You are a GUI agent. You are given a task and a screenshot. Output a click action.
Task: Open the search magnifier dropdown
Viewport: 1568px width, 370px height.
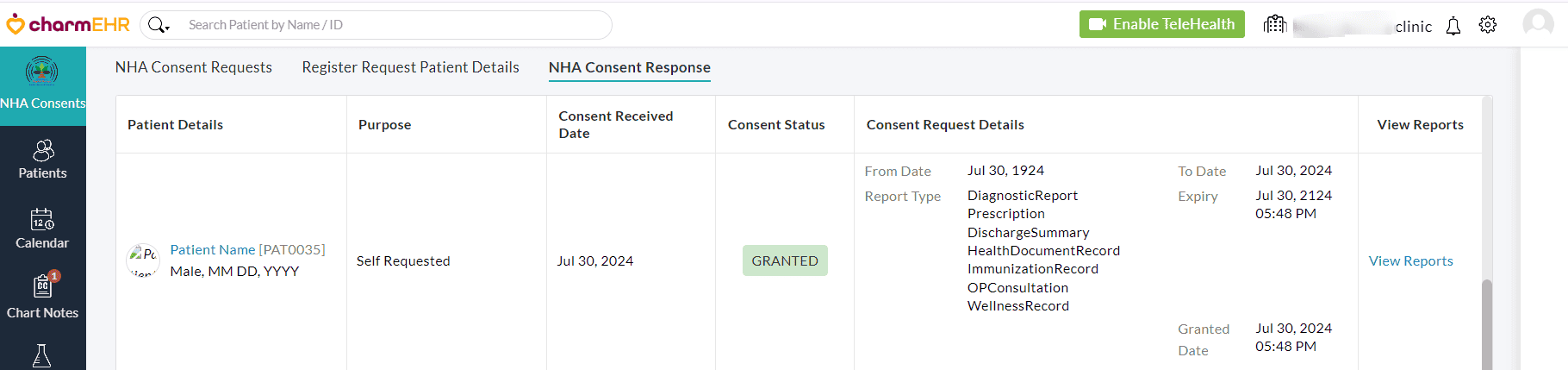click(x=159, y=25)
